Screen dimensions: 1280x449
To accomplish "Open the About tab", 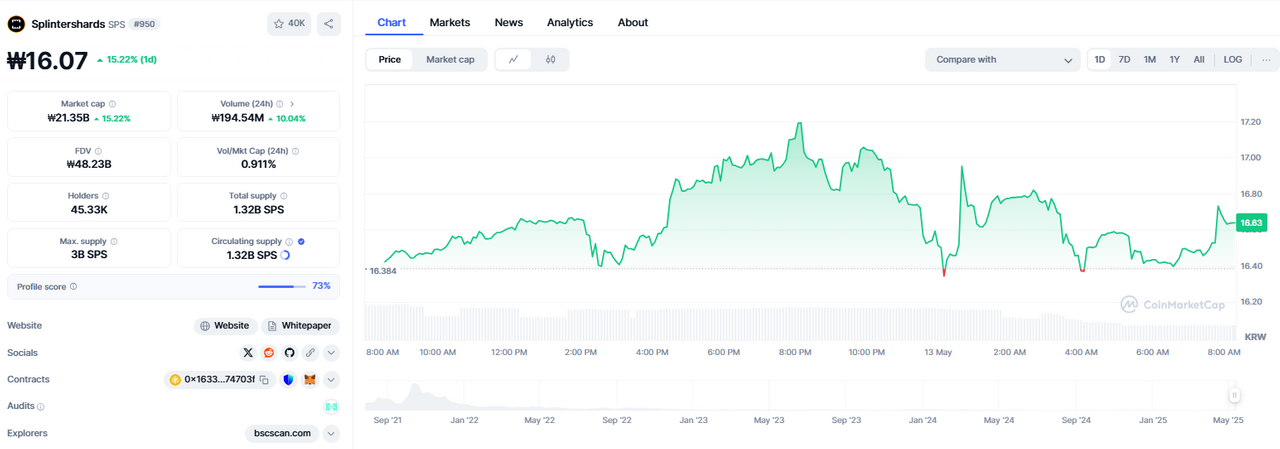I will pos(633,22).
